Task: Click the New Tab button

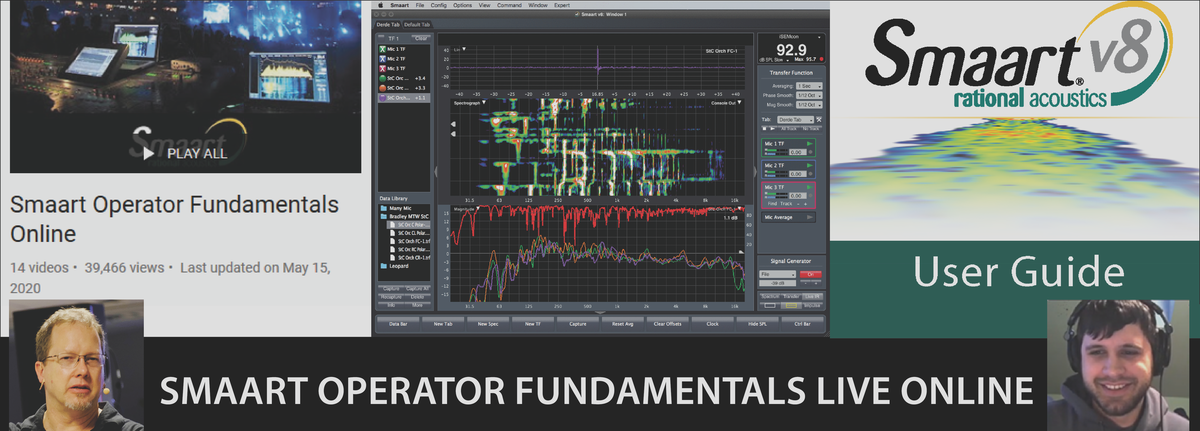Action: click(x=443, y=324)
